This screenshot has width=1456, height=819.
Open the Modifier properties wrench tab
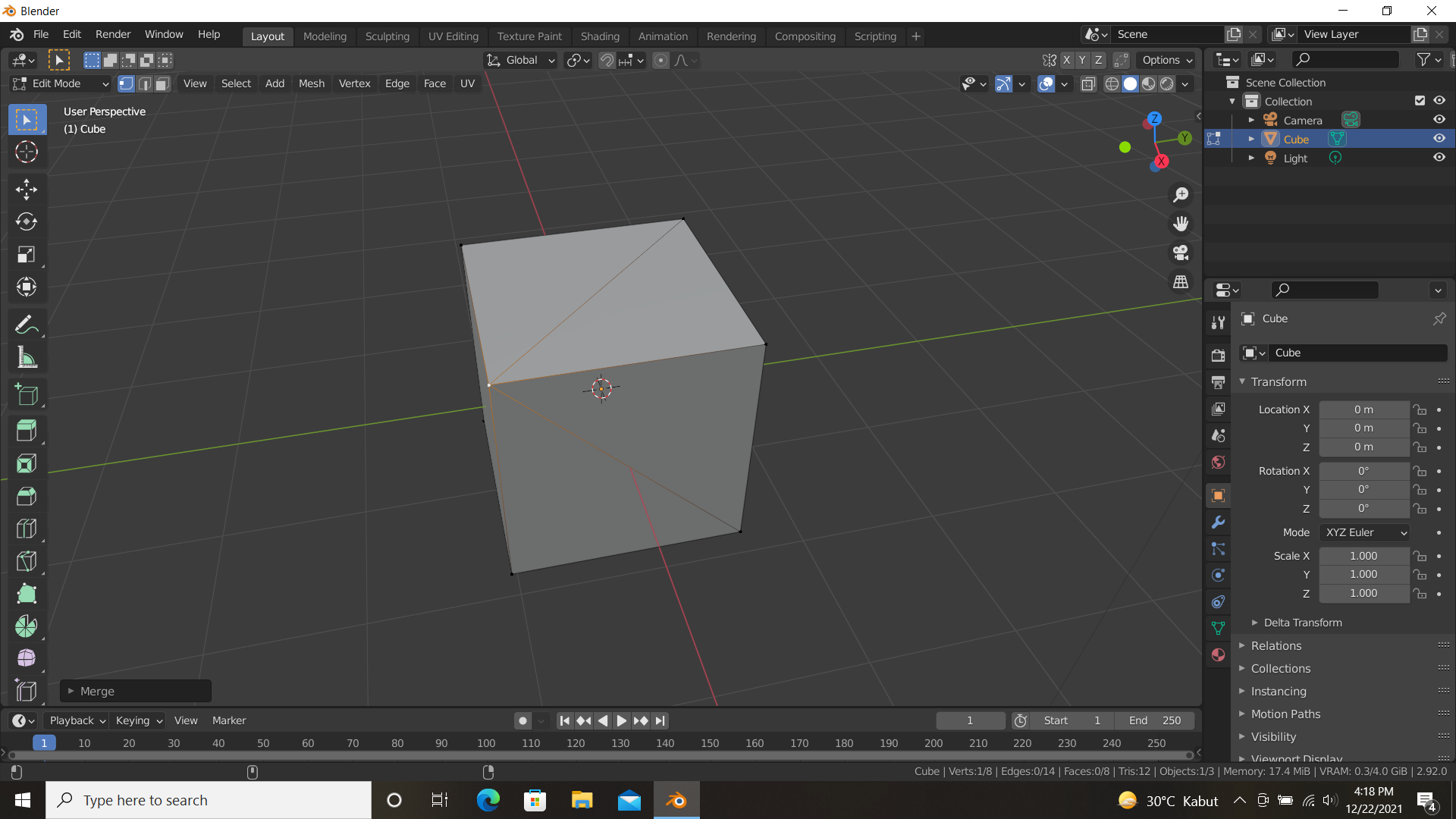coord(1218,522)
